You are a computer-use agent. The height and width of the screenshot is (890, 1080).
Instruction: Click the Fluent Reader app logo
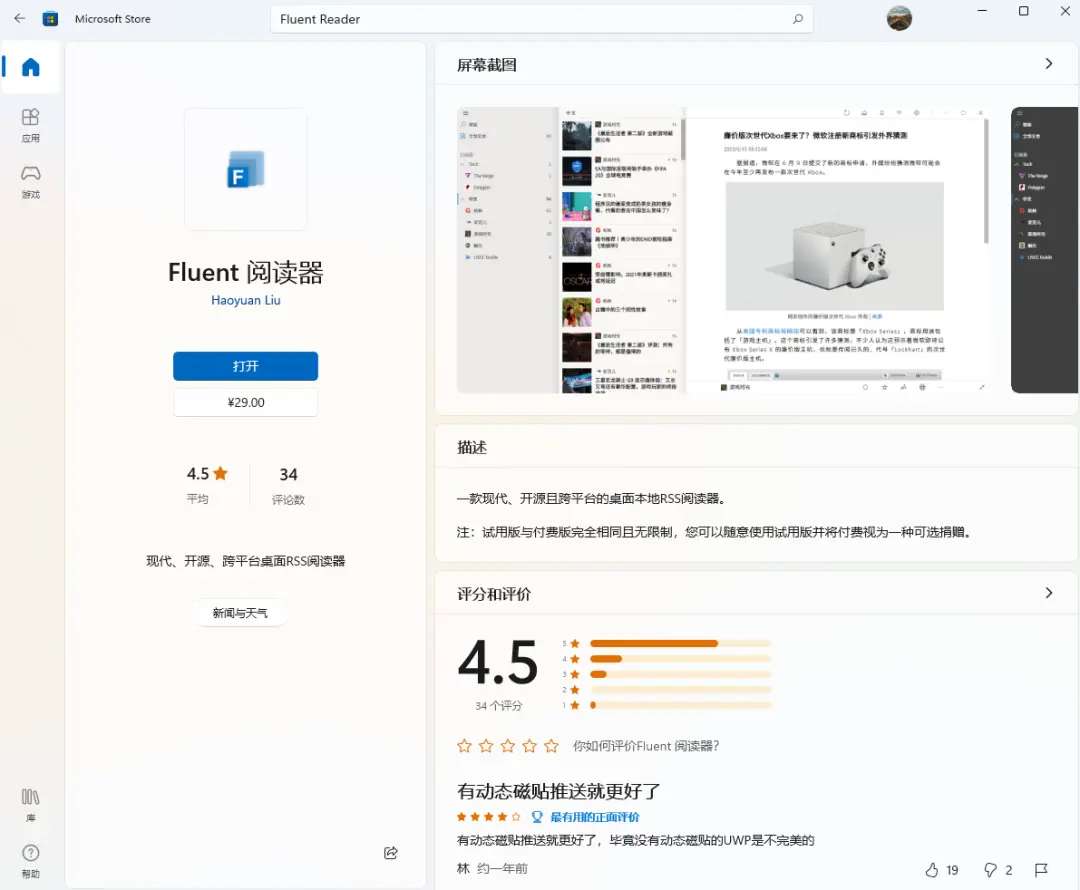tap(245, 169)
